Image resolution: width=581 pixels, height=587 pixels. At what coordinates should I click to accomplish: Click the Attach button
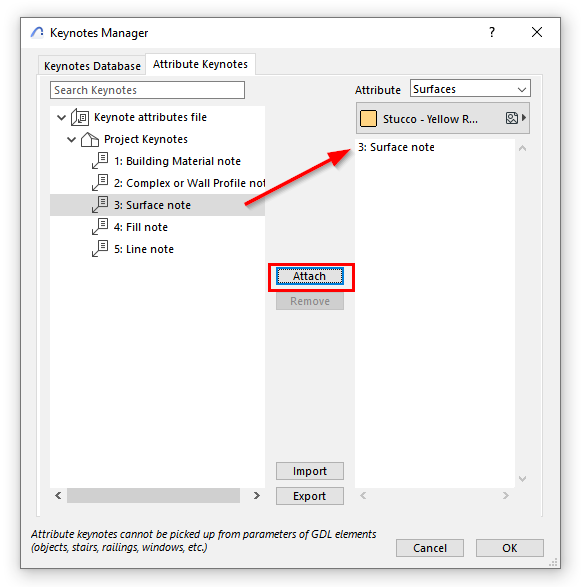click(310, 276)
